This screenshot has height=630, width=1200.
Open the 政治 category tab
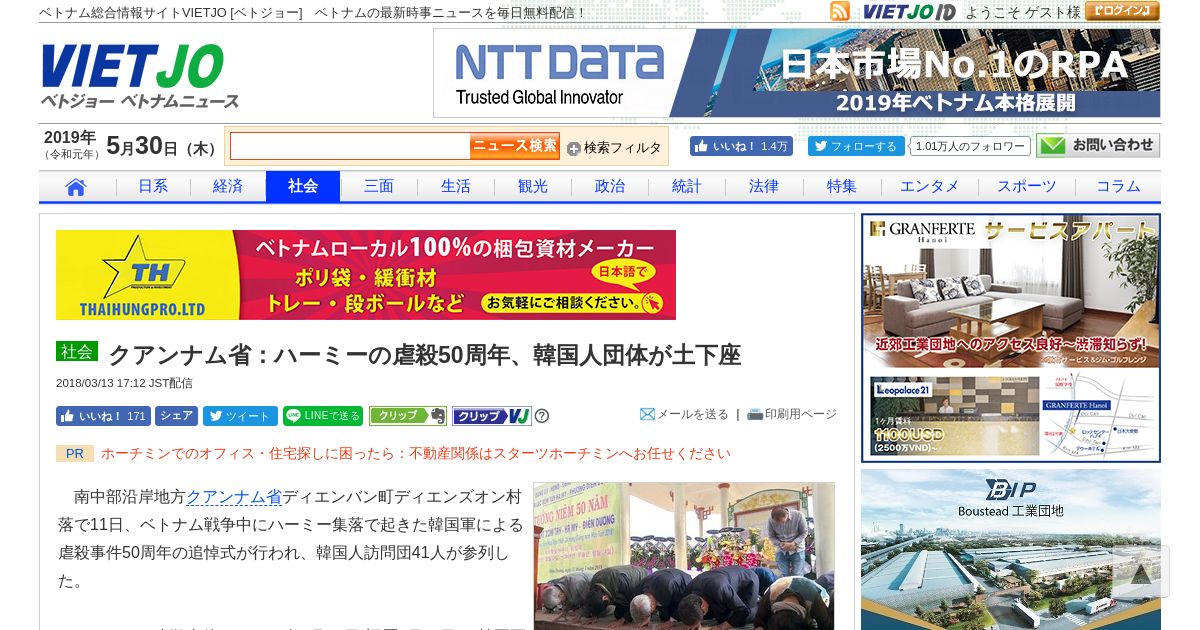click(x=610, y=187)
